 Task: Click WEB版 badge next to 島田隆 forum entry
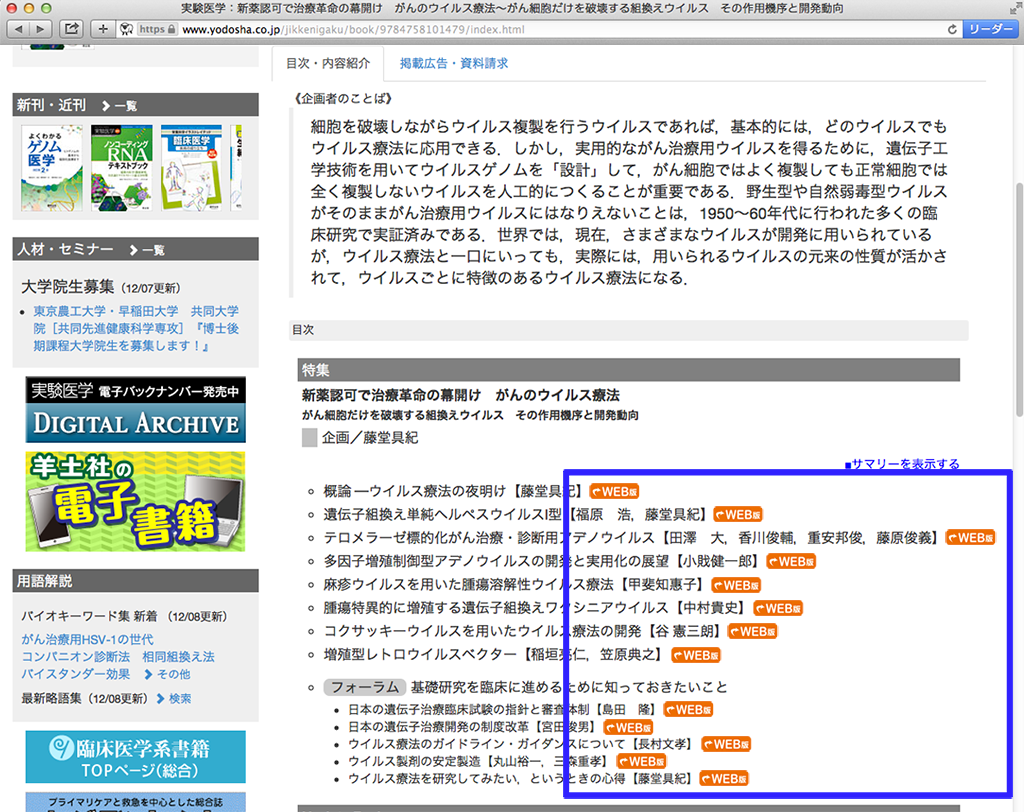tap(689, 709)
